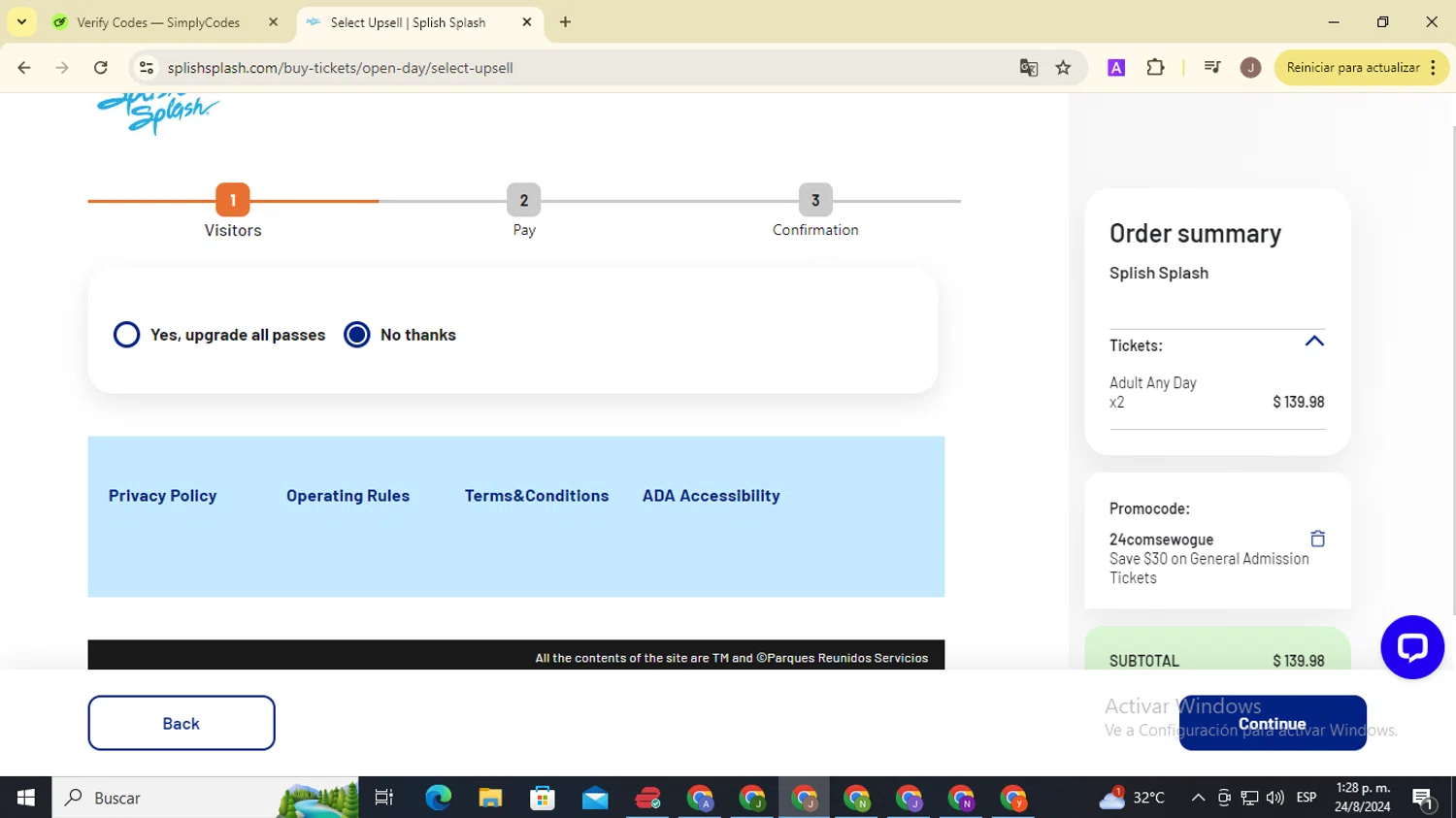The image size is (1456, 818).
Task: Open Microsoft Store from taskbar
Action: pos(543,798)
